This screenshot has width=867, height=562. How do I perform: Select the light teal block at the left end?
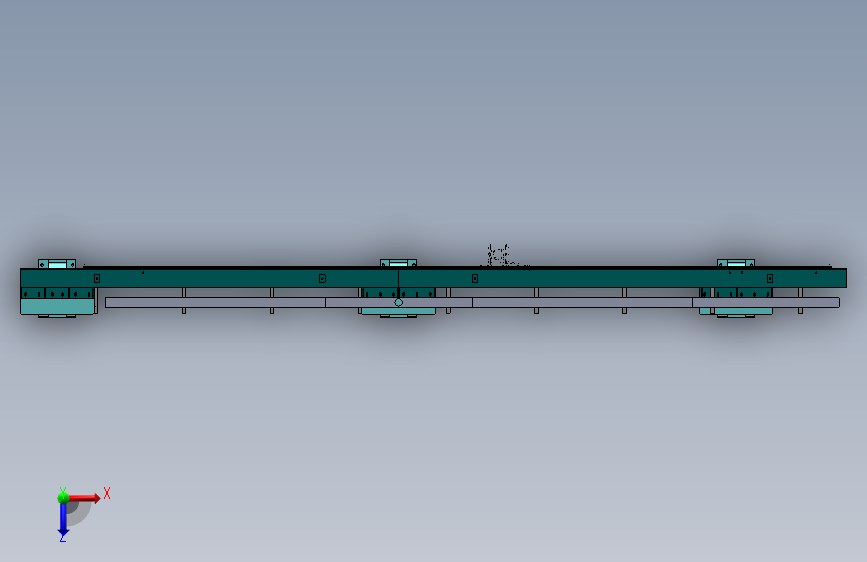[x=58, y=306]
